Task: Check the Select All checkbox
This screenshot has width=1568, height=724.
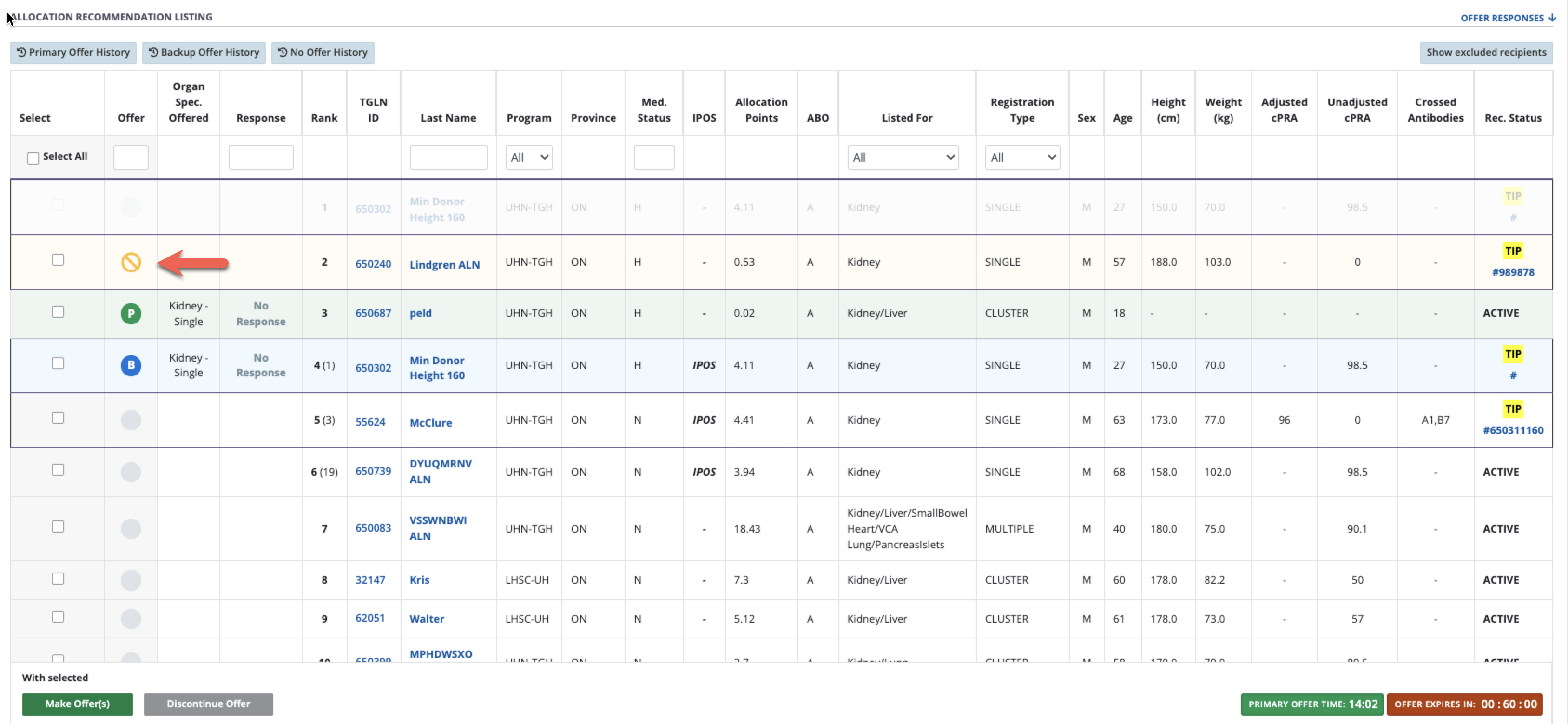Action: point(33,158)
